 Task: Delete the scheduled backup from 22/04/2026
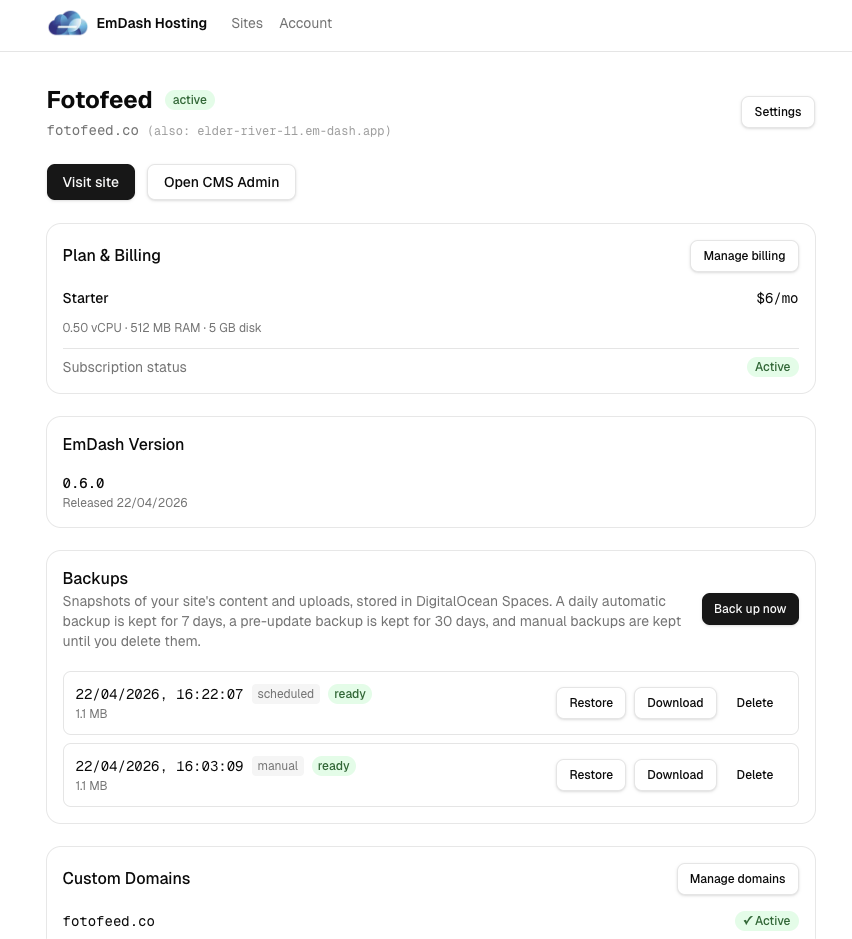tap(754, 703)
